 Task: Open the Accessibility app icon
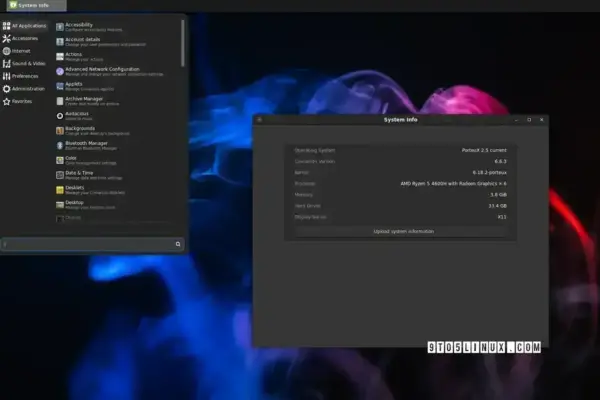60,27
